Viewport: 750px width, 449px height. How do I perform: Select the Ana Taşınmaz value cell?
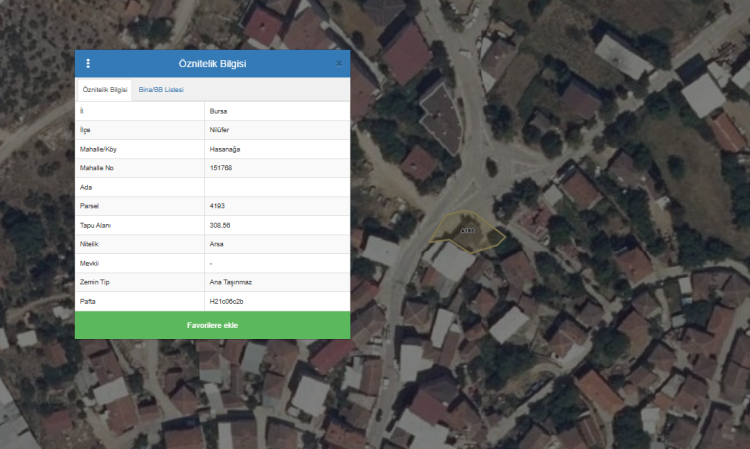click(x=229, y=281)
